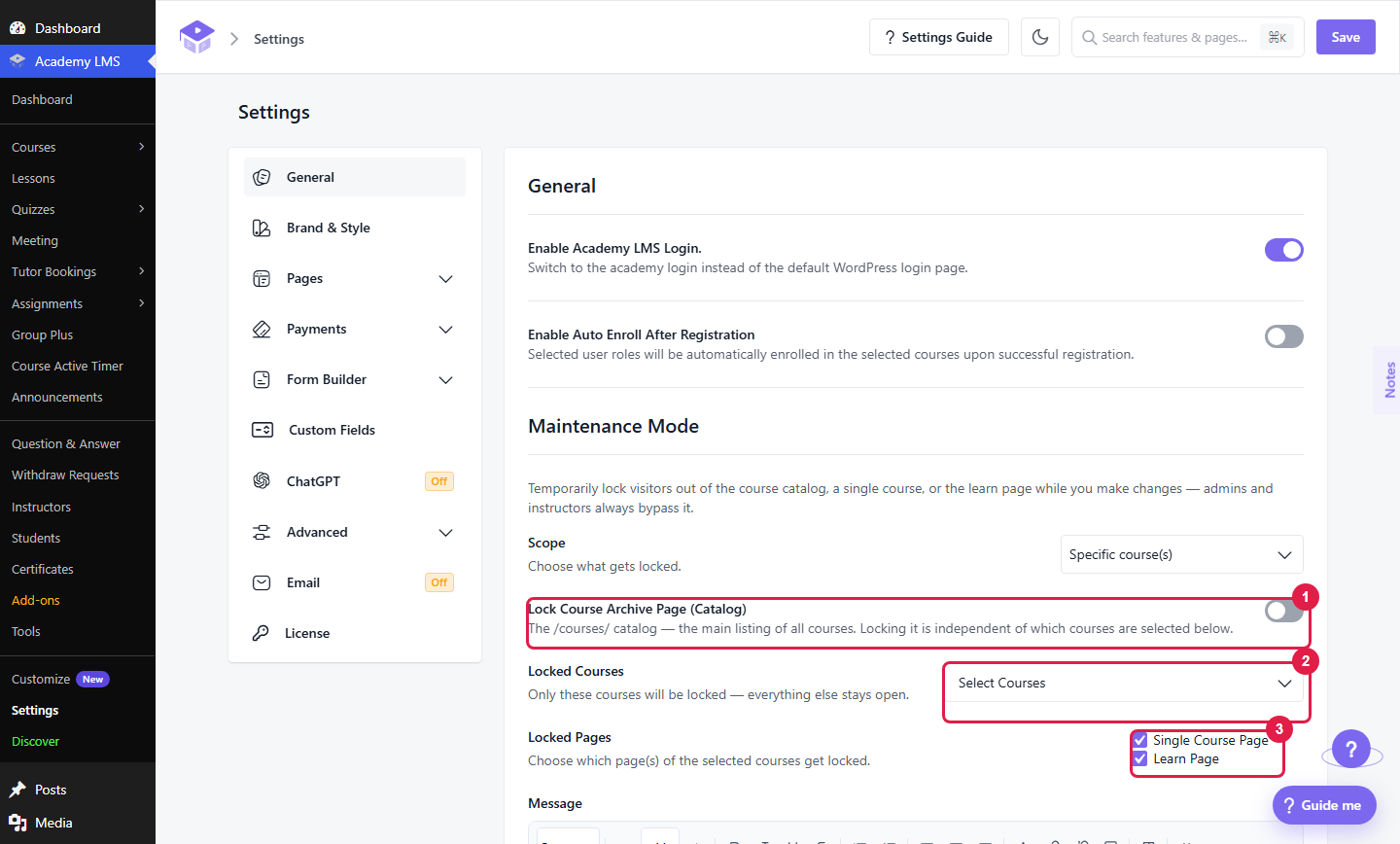Open the Notes side tab
The height and width of the screenshot is (844, 1400).
click(x=1389, y=380)
